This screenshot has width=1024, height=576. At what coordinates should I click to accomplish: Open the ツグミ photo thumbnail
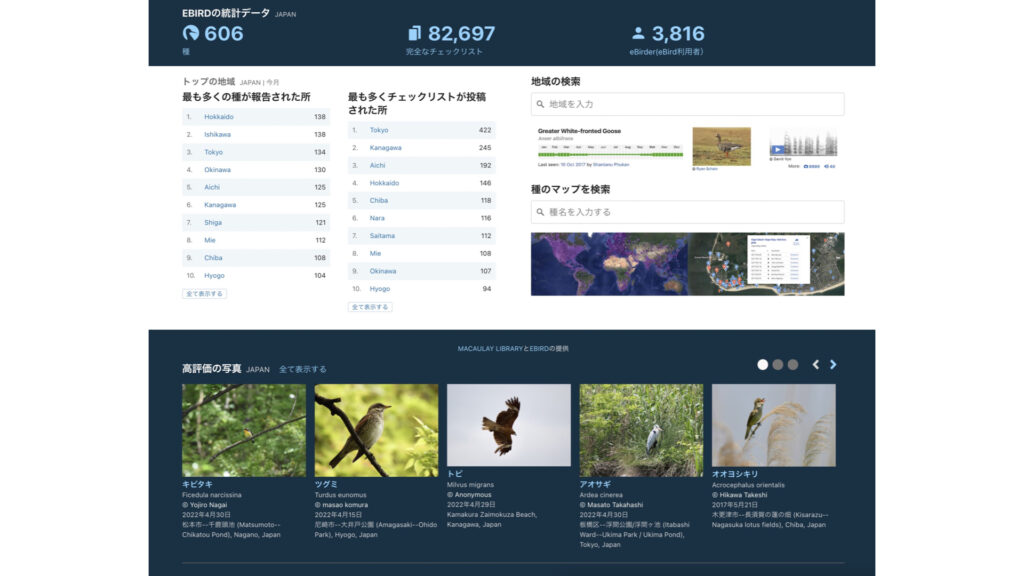tap(376, 430)
